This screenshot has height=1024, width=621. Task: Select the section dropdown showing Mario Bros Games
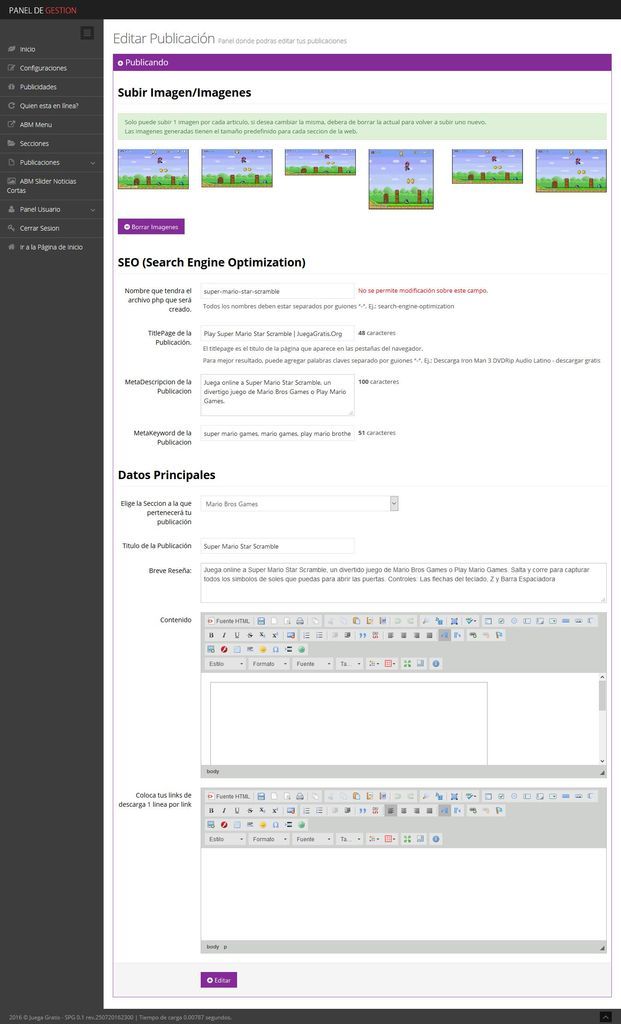point(299,504)
